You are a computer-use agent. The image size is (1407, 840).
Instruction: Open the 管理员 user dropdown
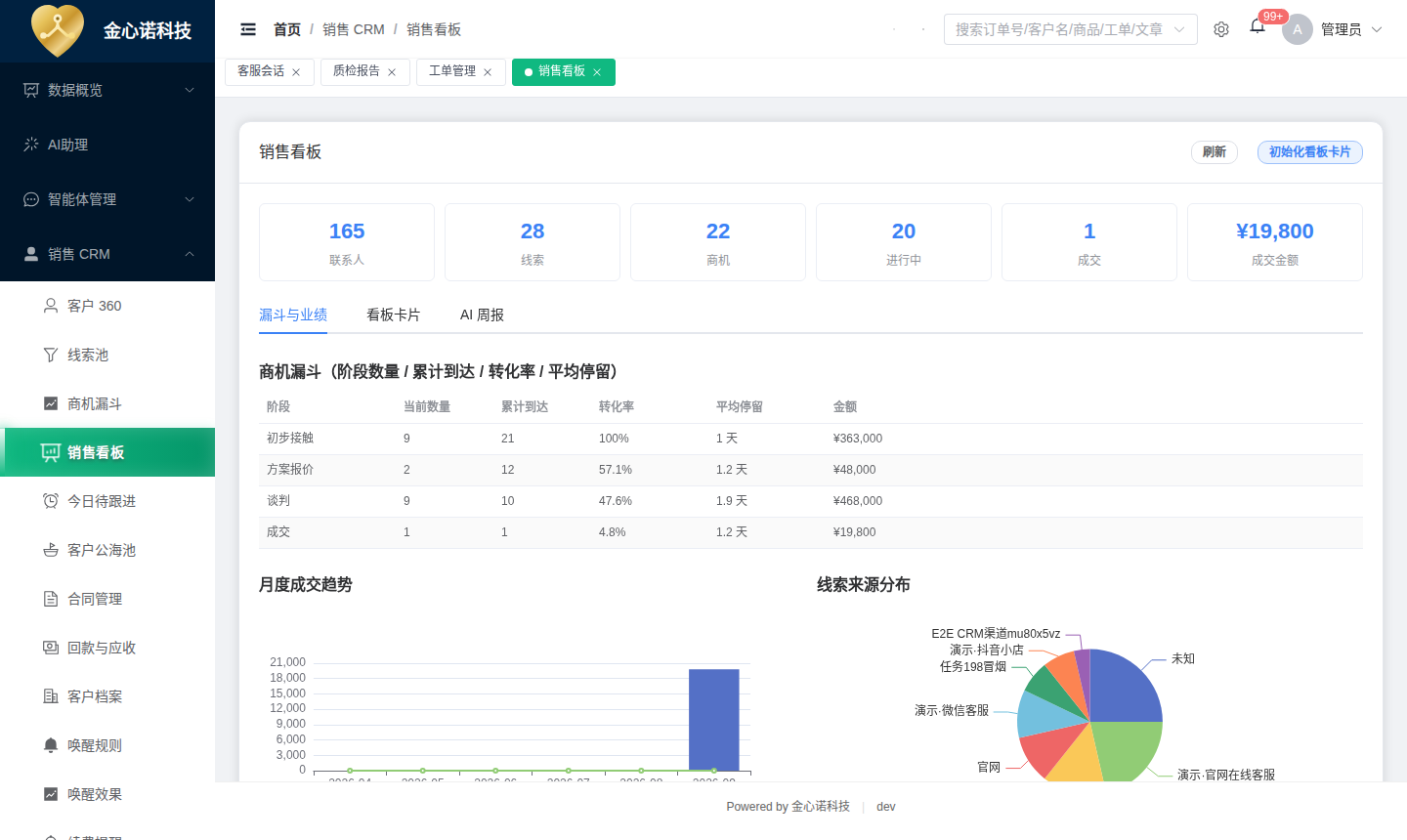[1334, 29]
